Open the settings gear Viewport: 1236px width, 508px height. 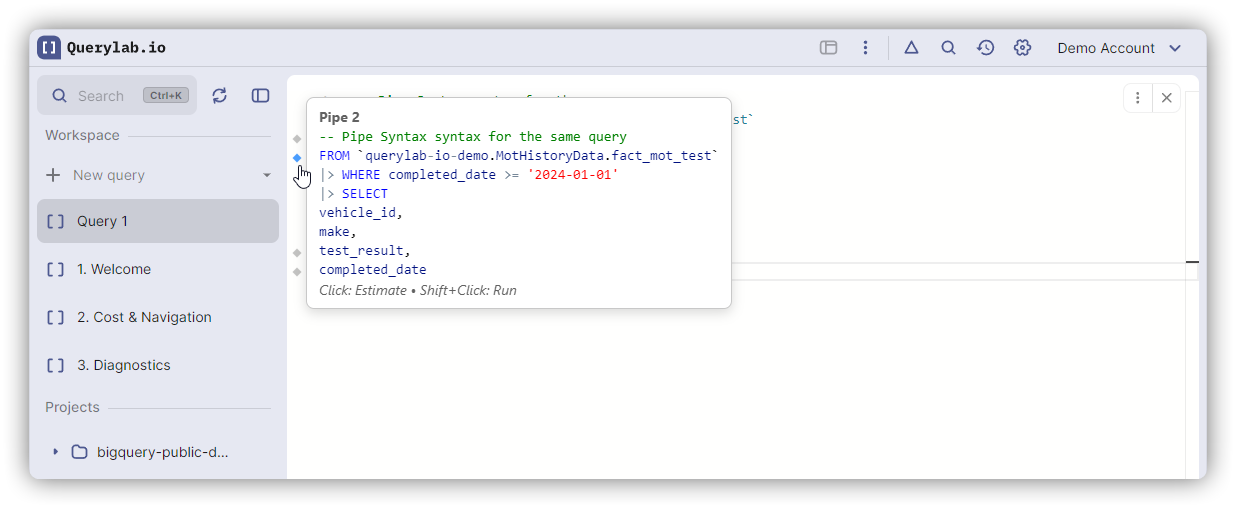1022,48
